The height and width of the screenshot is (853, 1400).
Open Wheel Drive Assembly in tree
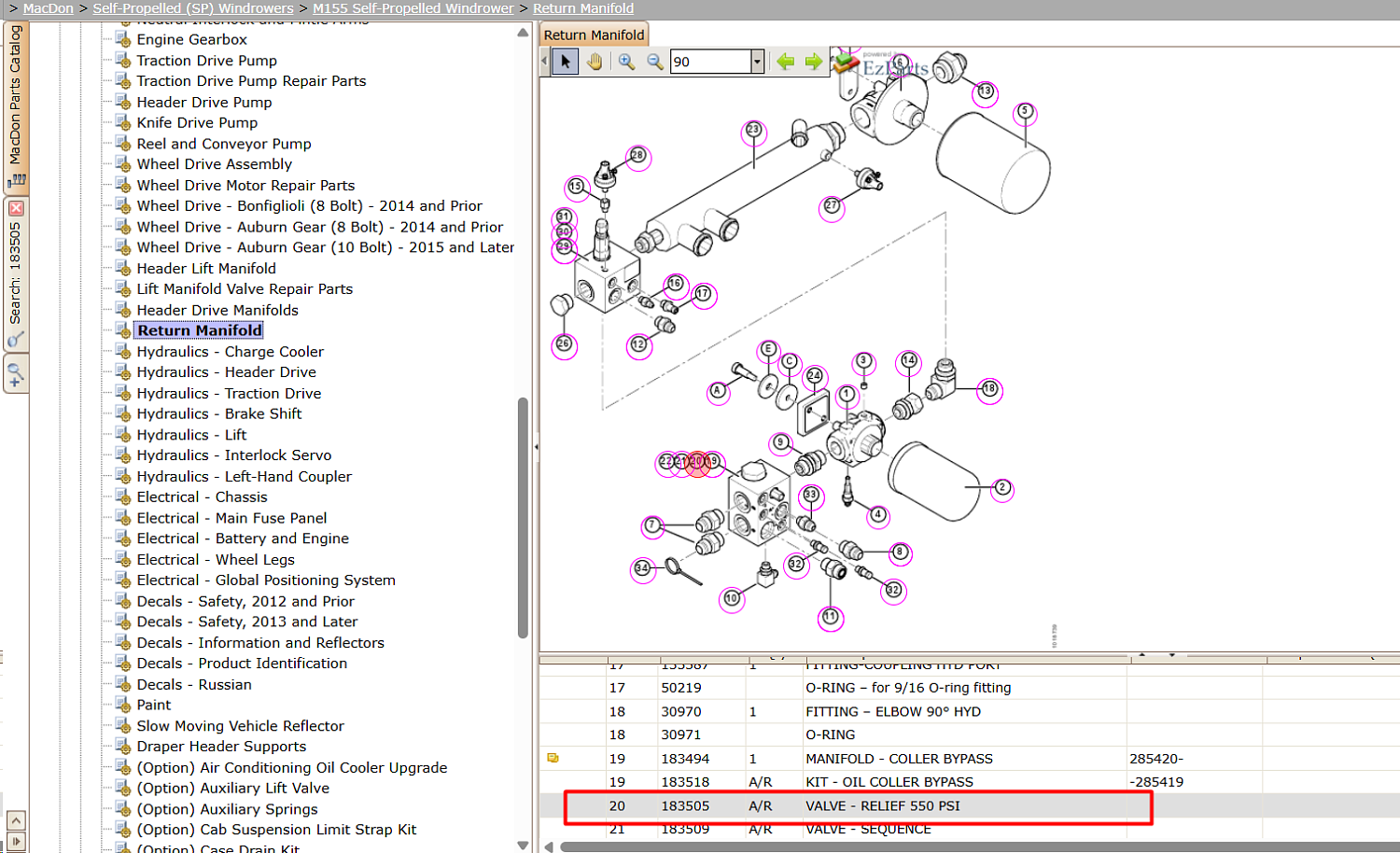pyautogui.click(x=214, y=164)
